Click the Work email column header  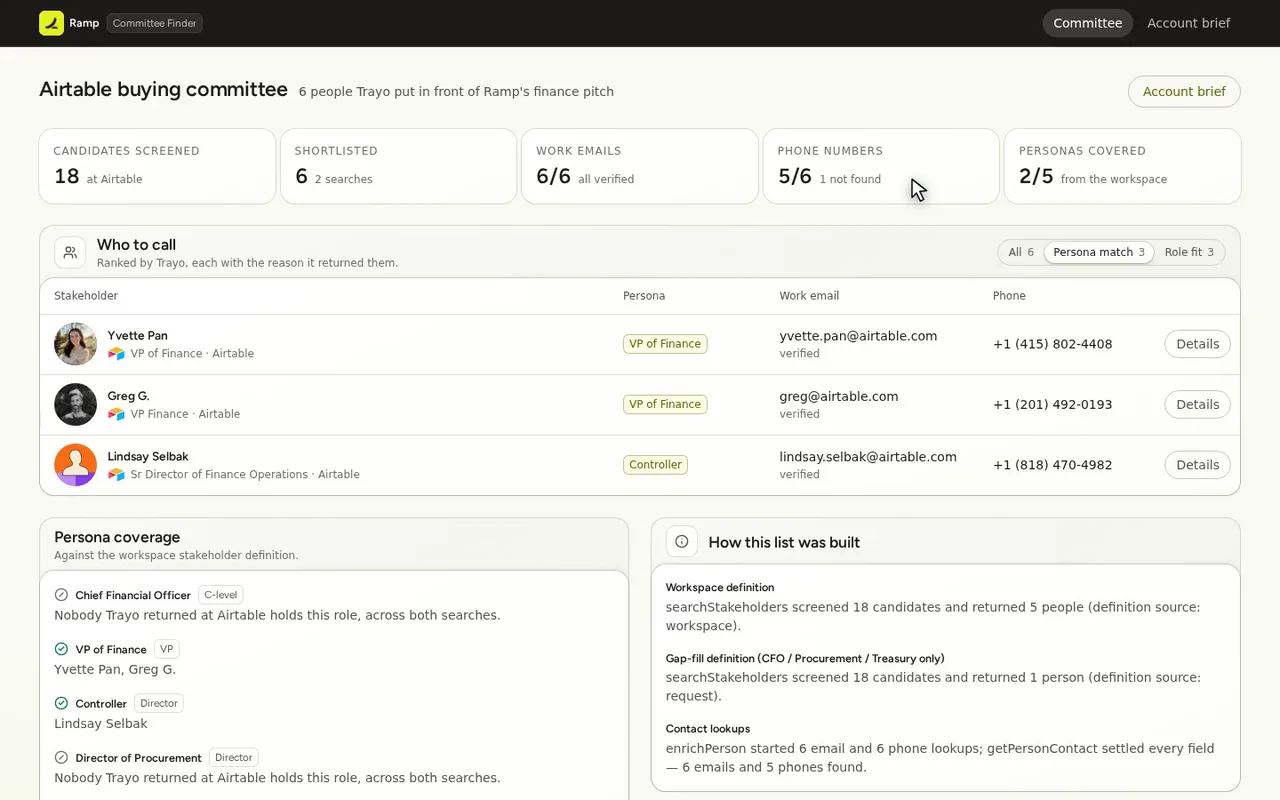809,296
